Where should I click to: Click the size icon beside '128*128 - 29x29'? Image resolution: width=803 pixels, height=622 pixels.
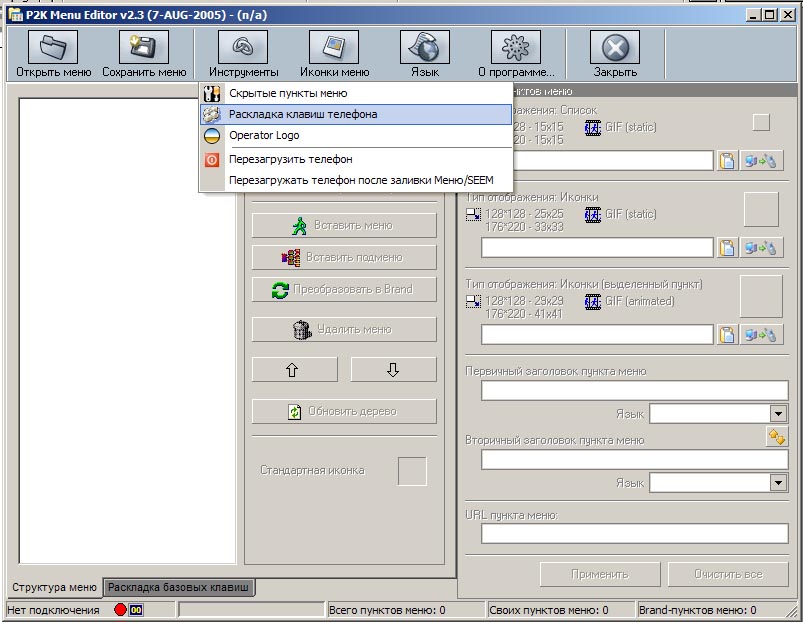point(473,302)
